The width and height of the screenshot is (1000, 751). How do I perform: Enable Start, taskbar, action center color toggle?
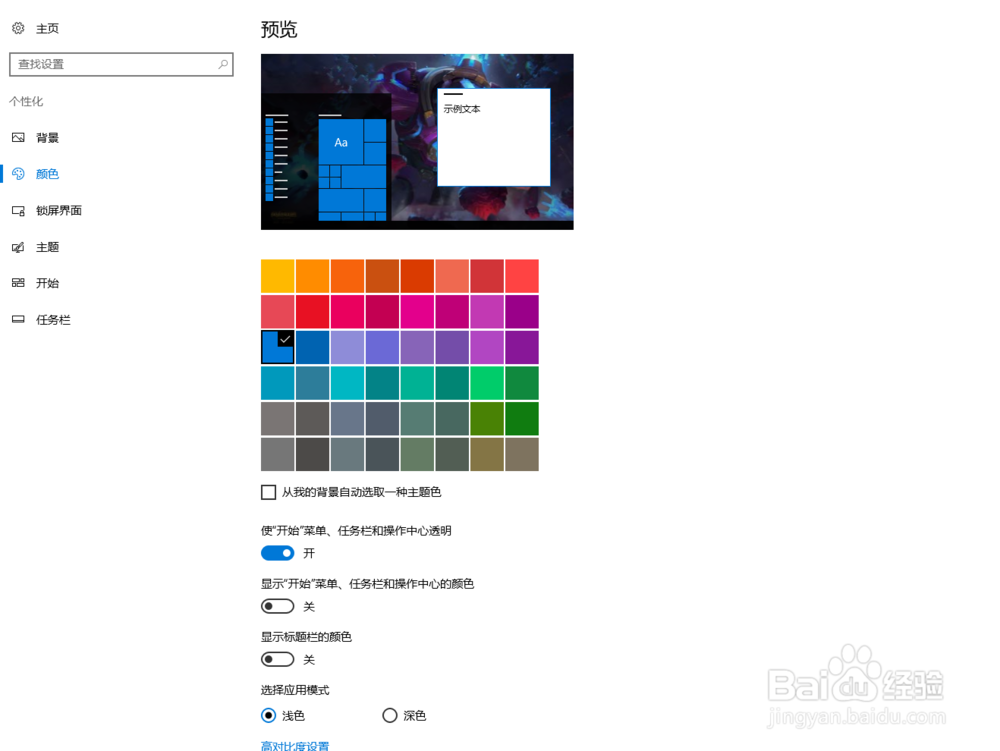pos(277,606)
